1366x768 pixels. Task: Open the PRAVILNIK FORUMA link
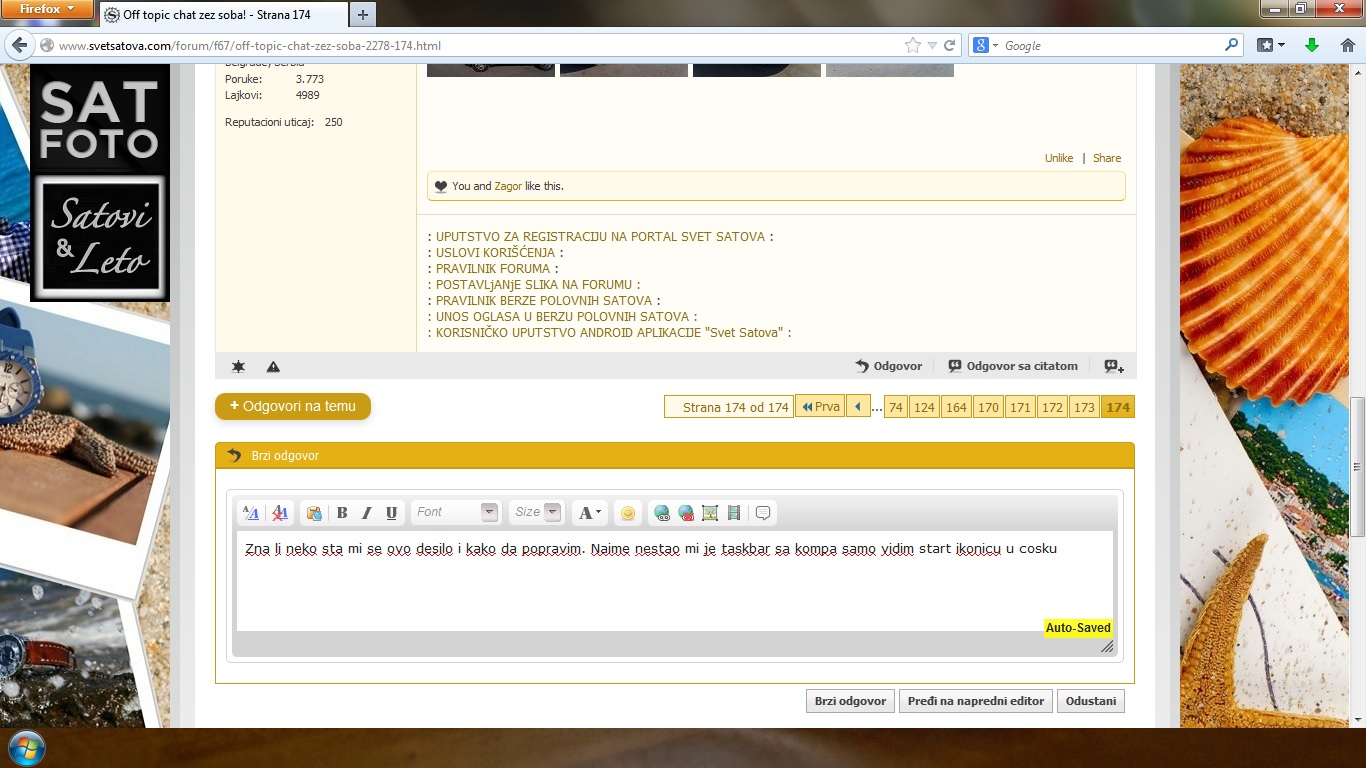coord(493,269)
